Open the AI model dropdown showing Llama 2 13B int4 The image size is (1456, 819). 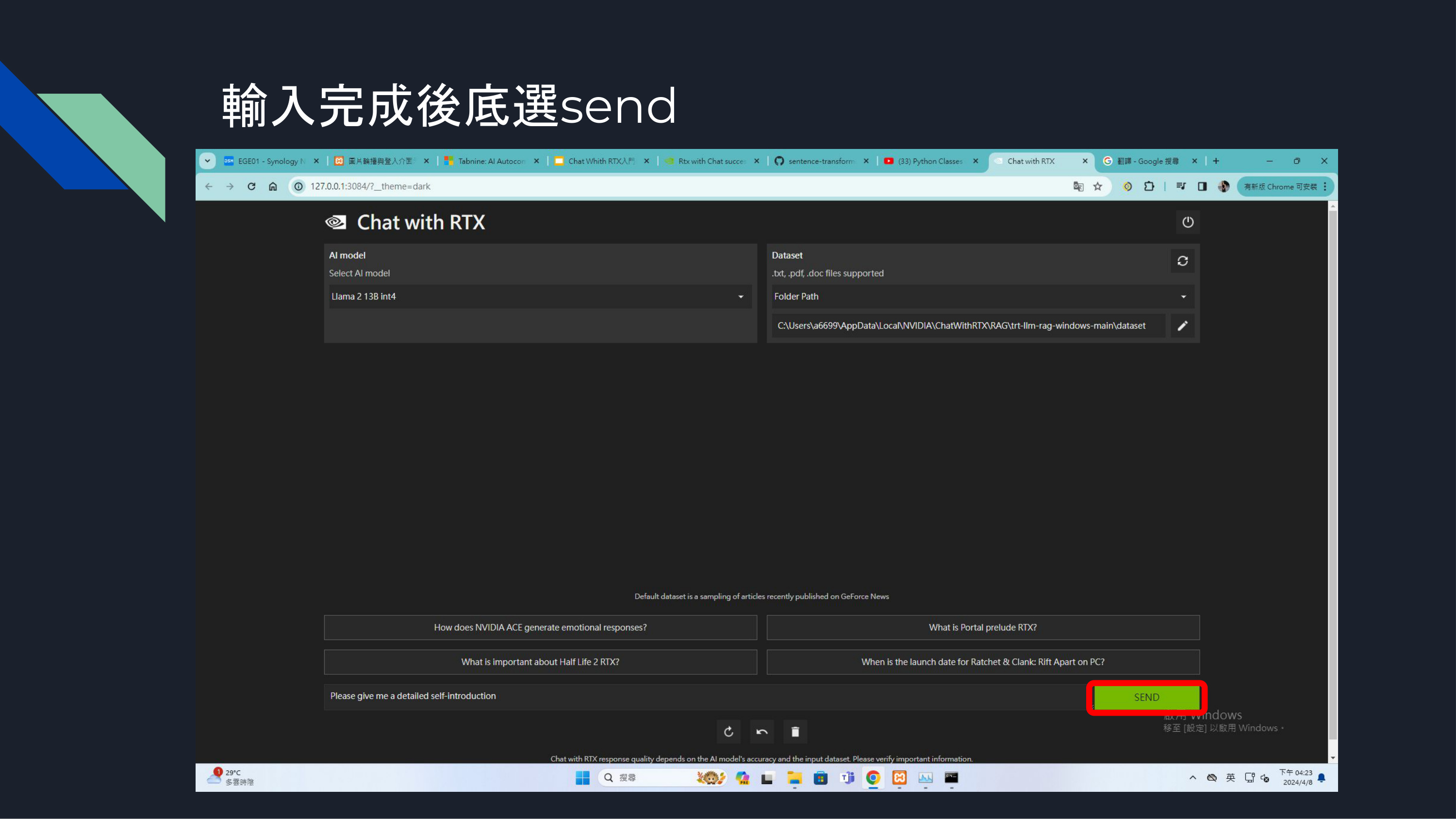[540, 296]
